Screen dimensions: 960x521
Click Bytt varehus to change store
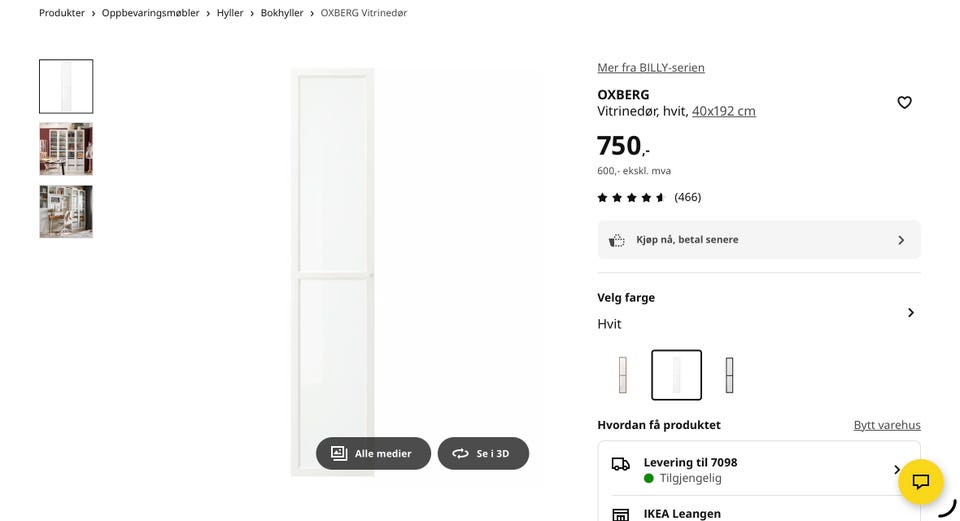click(x=887, y=425)
